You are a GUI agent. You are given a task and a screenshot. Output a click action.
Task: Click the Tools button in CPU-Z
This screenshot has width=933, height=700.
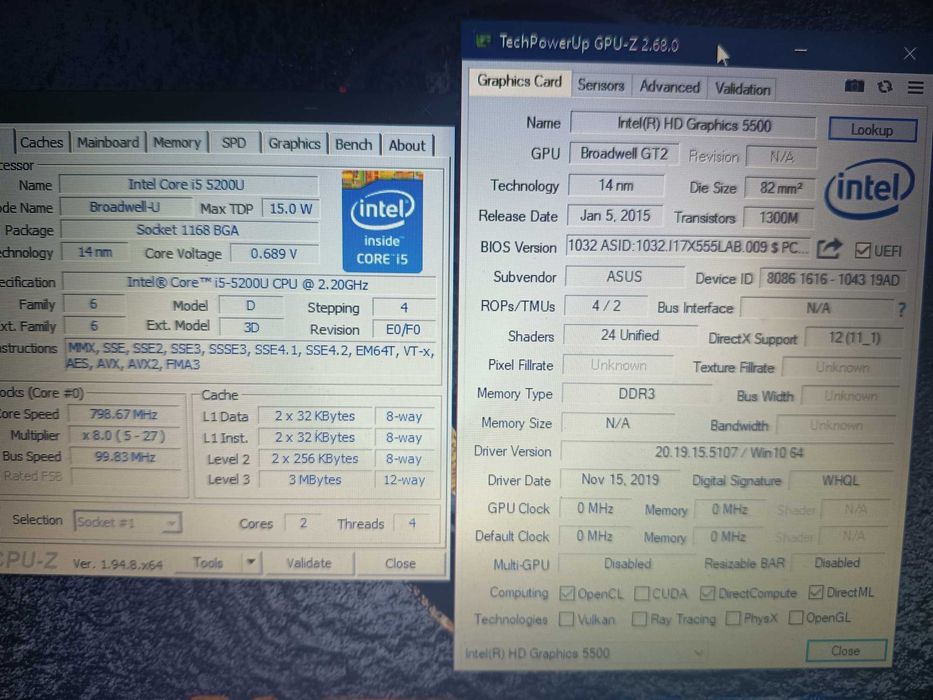pos(208,562)
